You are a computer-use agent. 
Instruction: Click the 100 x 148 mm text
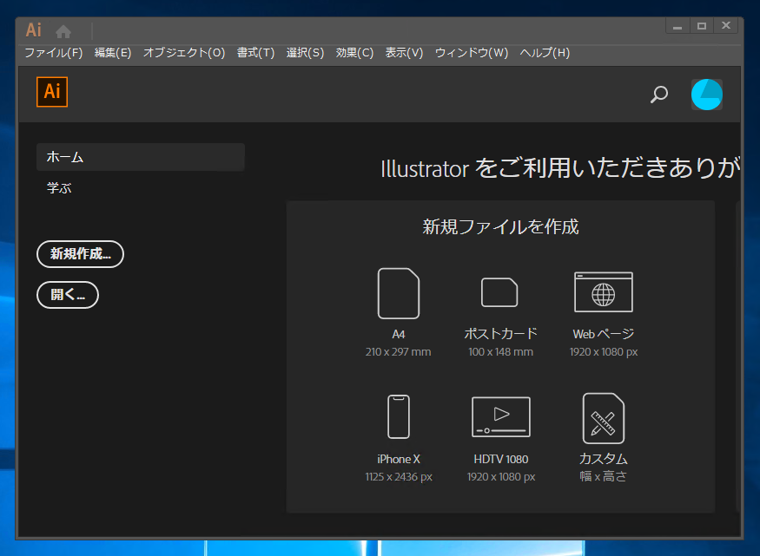click(x=501, y=352)
